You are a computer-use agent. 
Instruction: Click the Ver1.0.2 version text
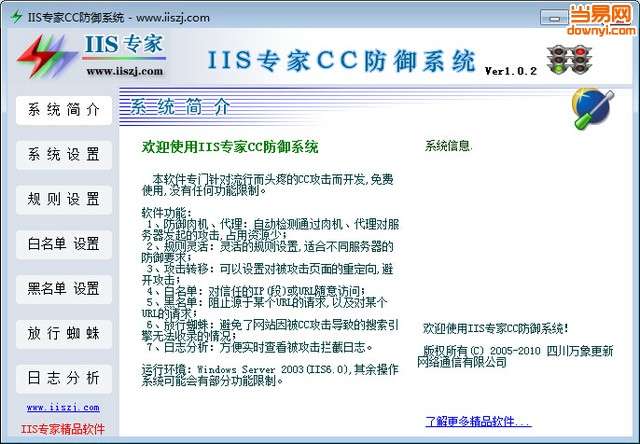(511, 71)
